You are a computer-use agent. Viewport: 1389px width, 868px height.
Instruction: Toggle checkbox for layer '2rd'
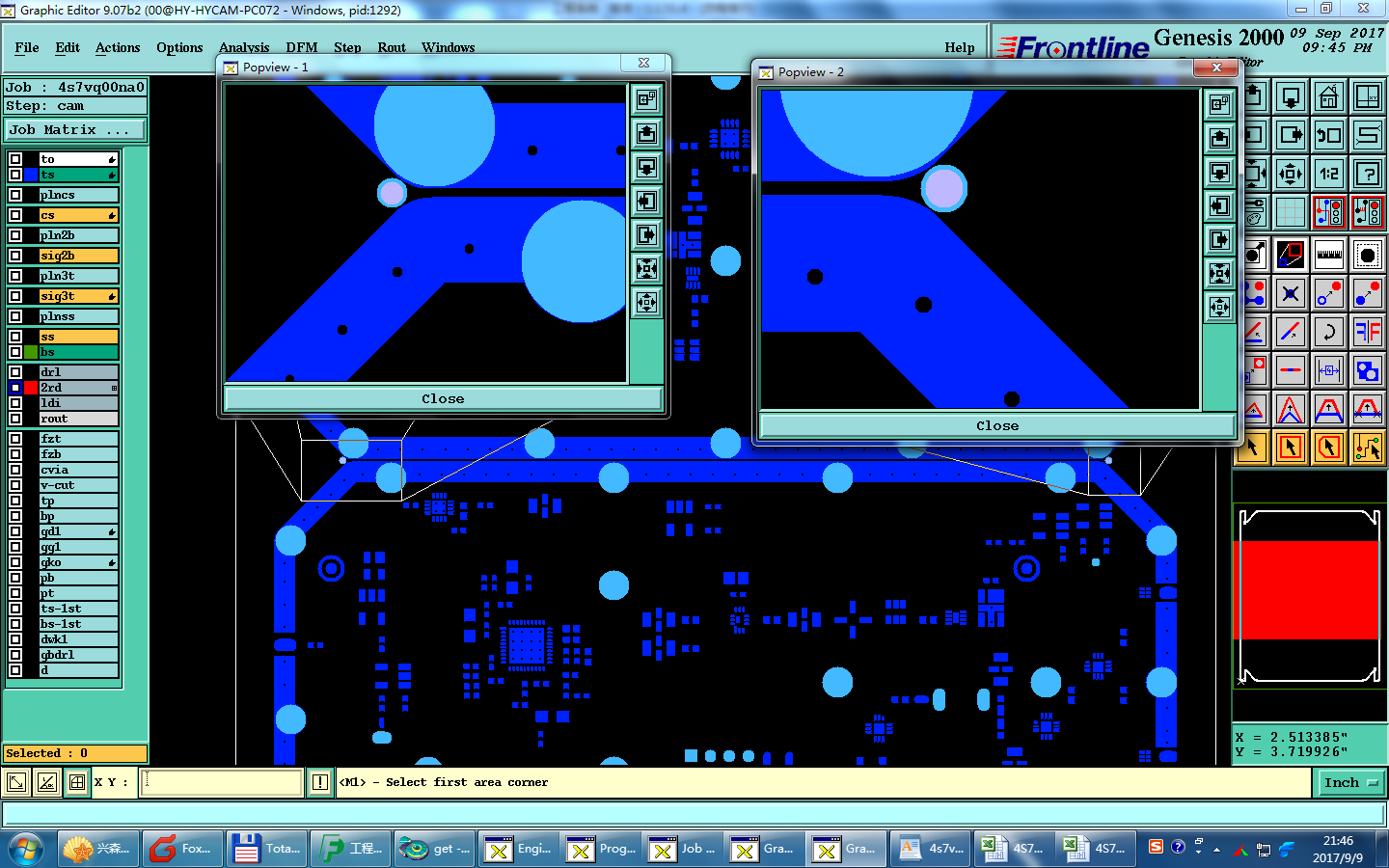click(x=15, y=388)
